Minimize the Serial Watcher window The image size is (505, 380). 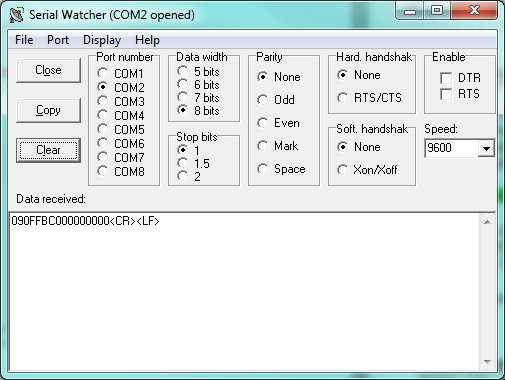410,11
